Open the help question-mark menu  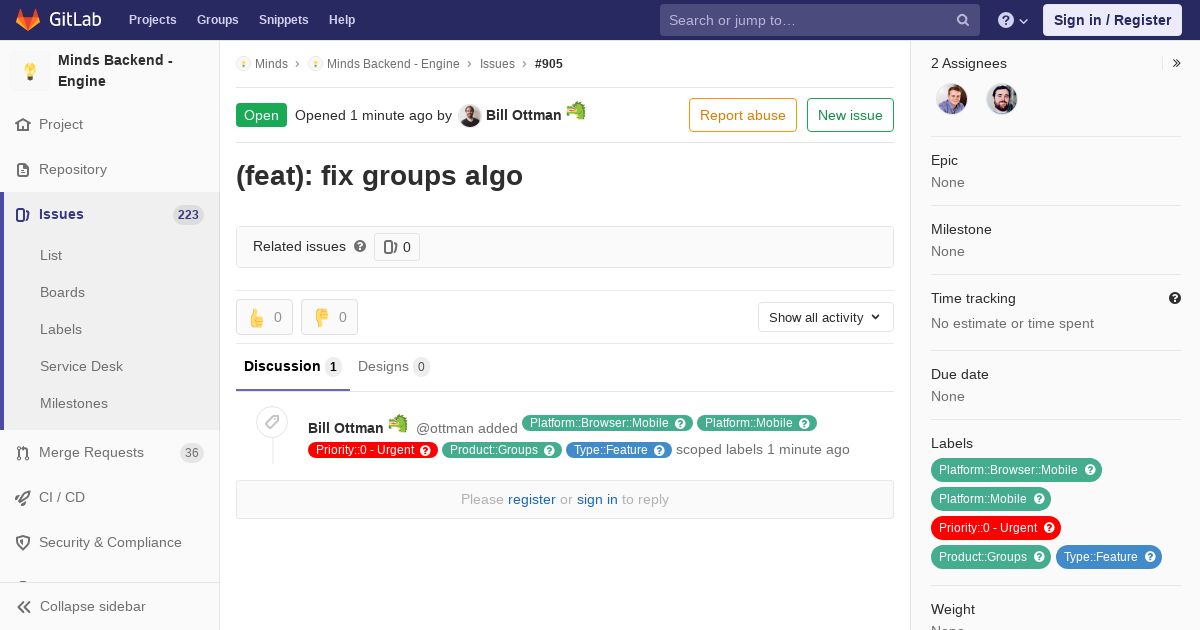click(1013, 20)
